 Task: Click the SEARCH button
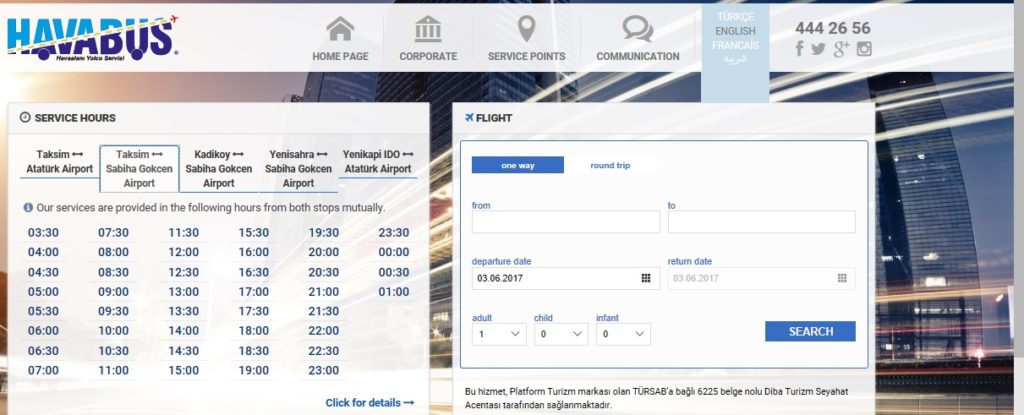pos(810,331)
